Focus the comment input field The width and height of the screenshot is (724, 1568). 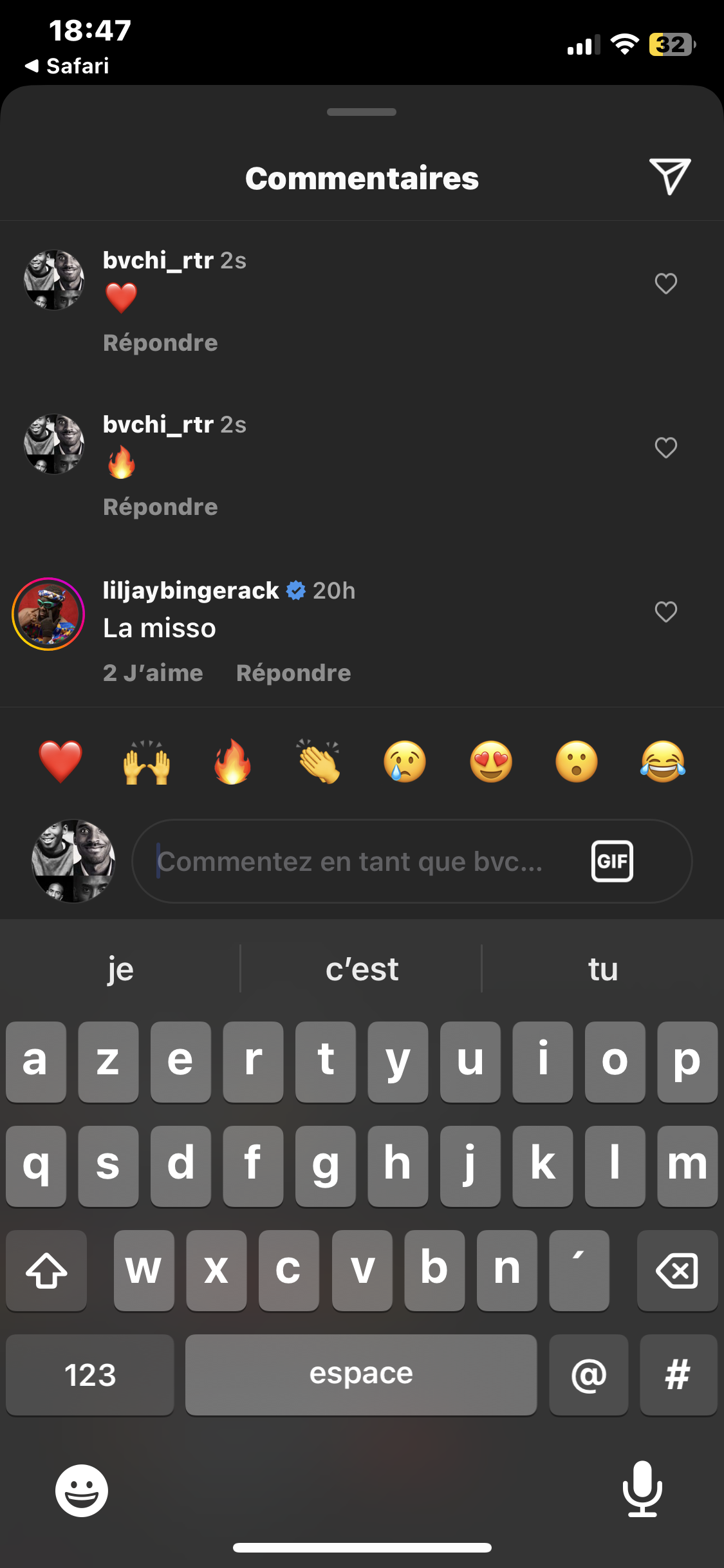(412, 861)
